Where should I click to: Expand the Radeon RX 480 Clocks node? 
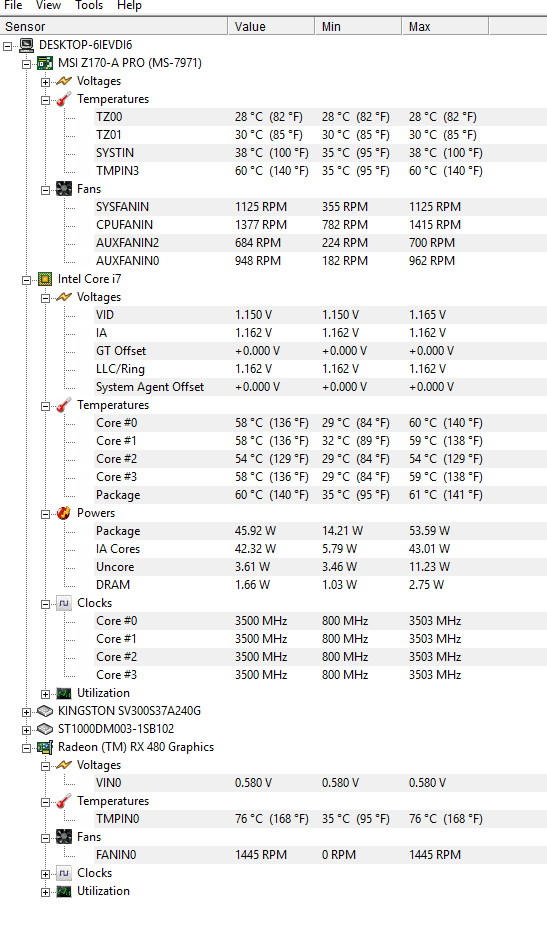coord(46,874)
